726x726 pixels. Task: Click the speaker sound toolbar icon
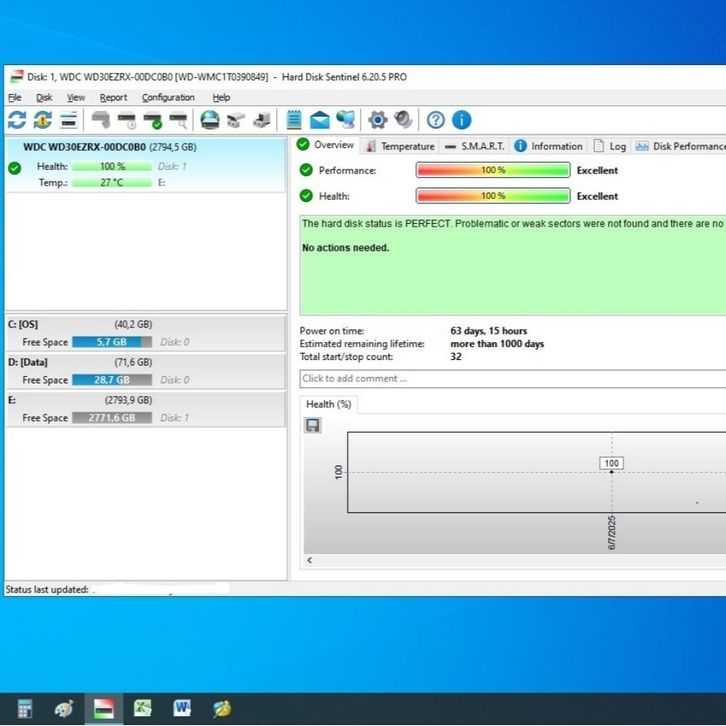point(403,121)
